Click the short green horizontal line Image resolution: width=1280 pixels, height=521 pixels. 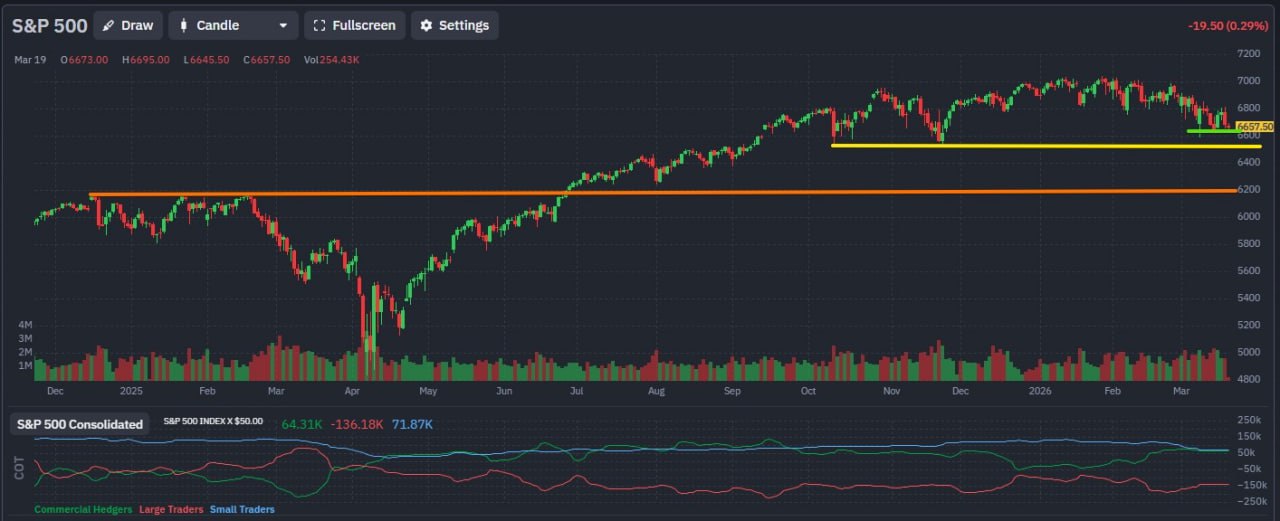(x=1208, y=130)
